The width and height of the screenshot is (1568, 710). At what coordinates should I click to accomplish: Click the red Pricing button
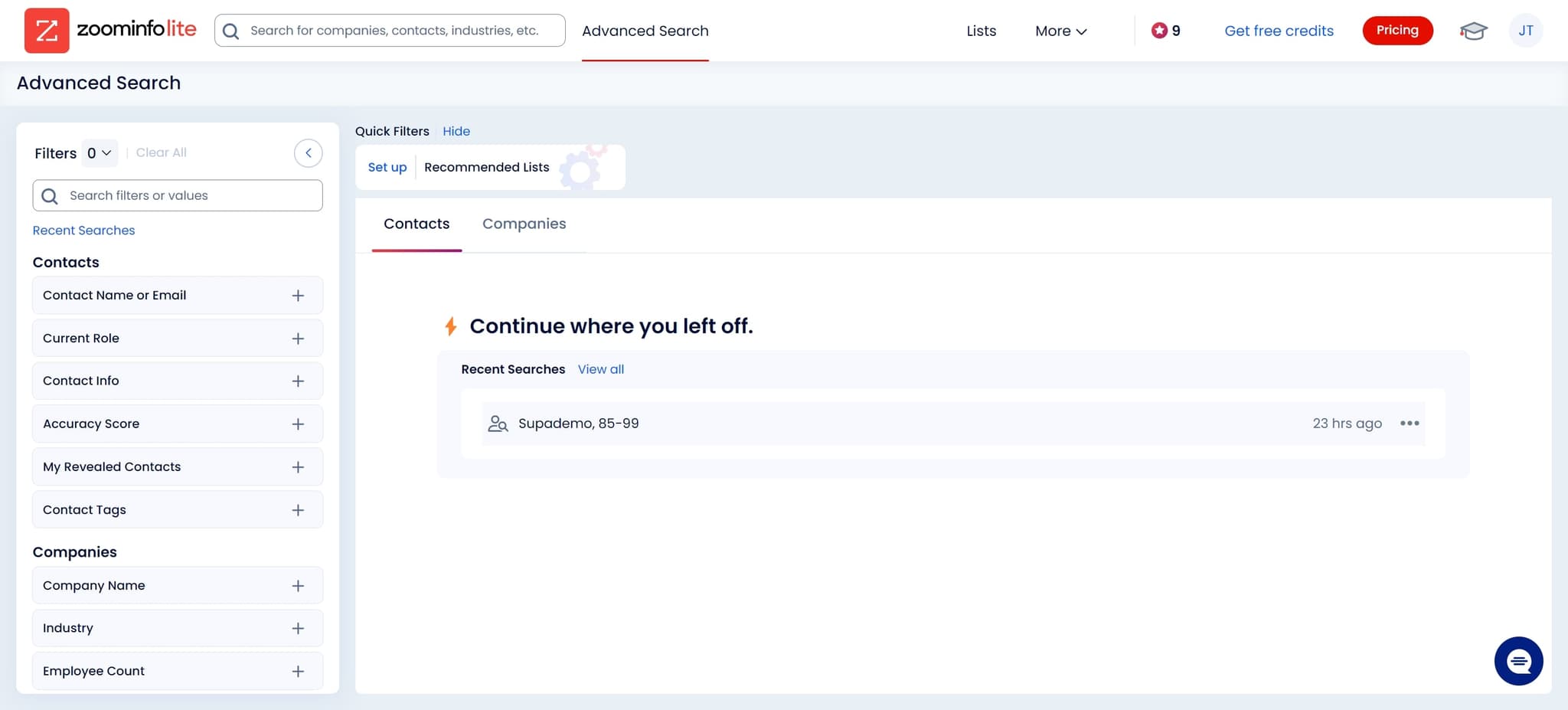click(1397, 31)
